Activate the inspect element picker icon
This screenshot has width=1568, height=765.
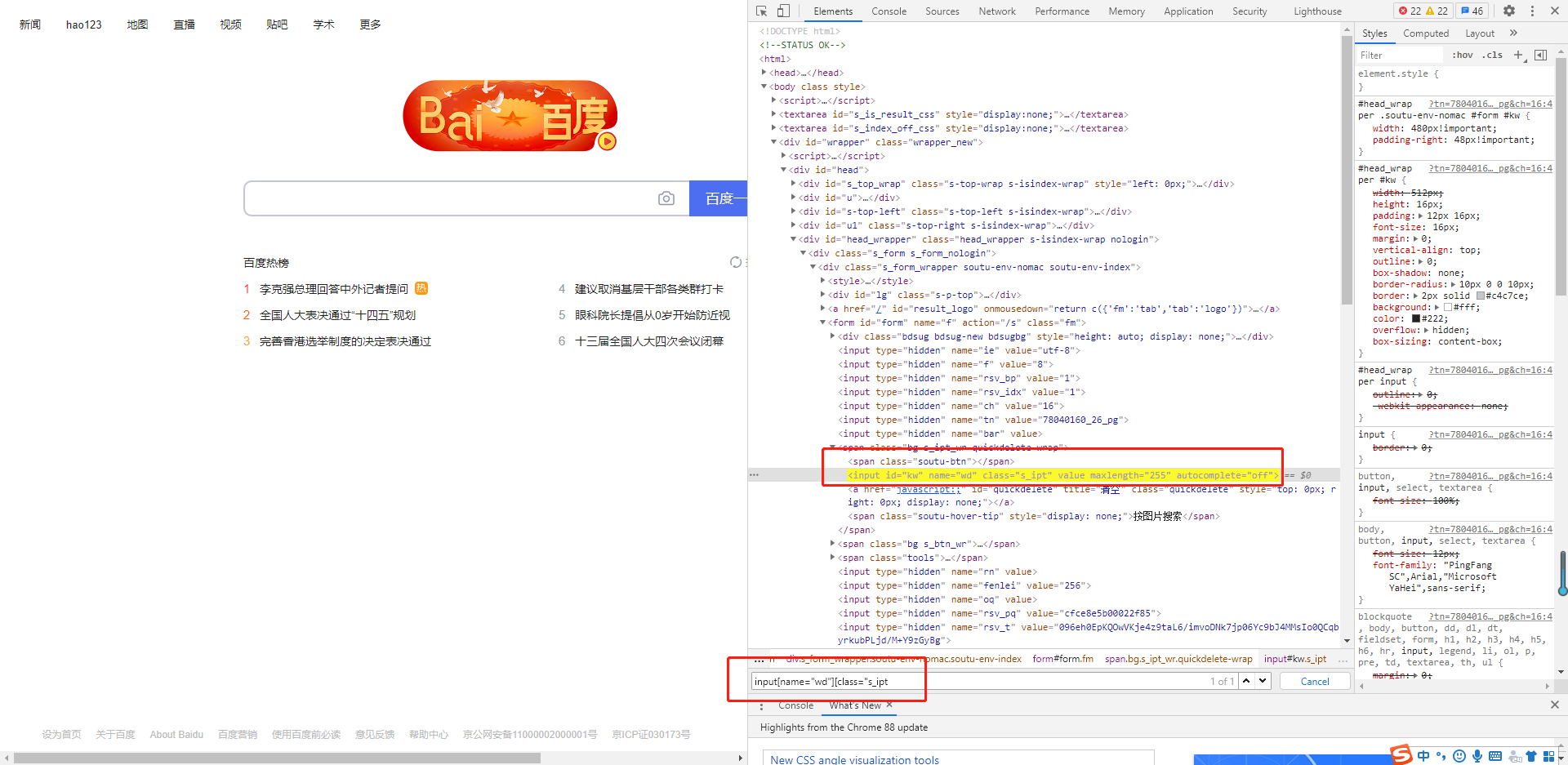tap(762, 11)
